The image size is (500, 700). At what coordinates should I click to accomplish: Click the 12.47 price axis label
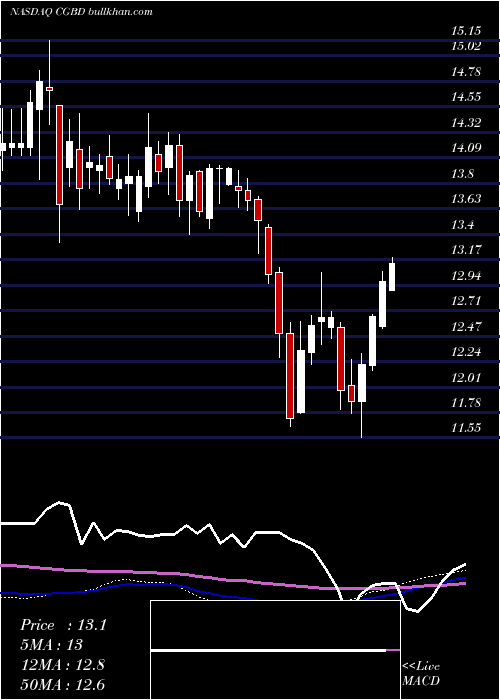(x=466, y=326)
